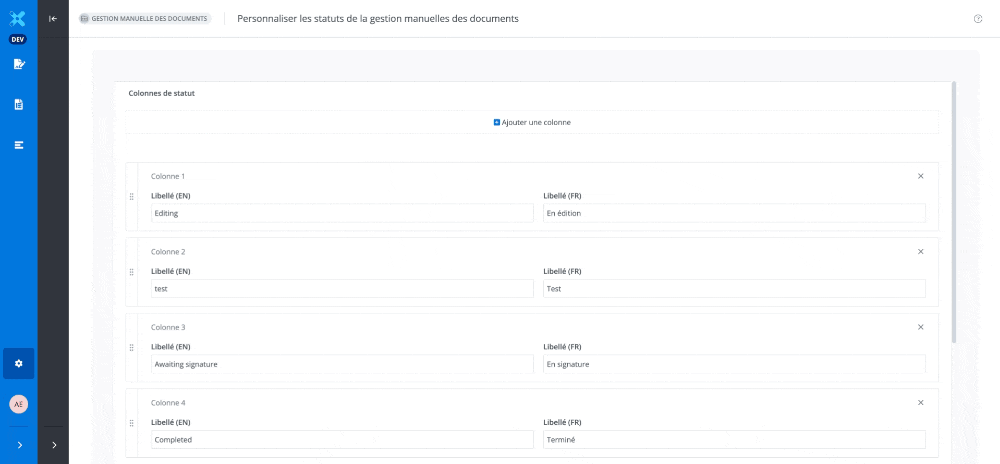Open the document list icon in sidebar

point(18,104)
